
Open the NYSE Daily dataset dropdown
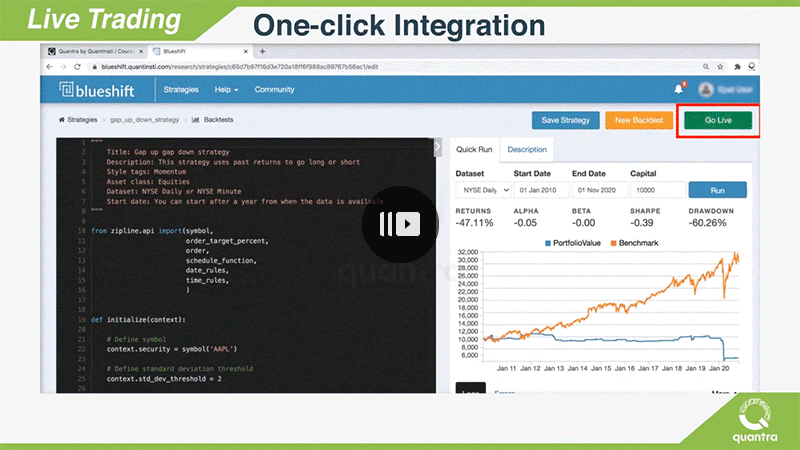pyautogui.click(x=483, y=190)
